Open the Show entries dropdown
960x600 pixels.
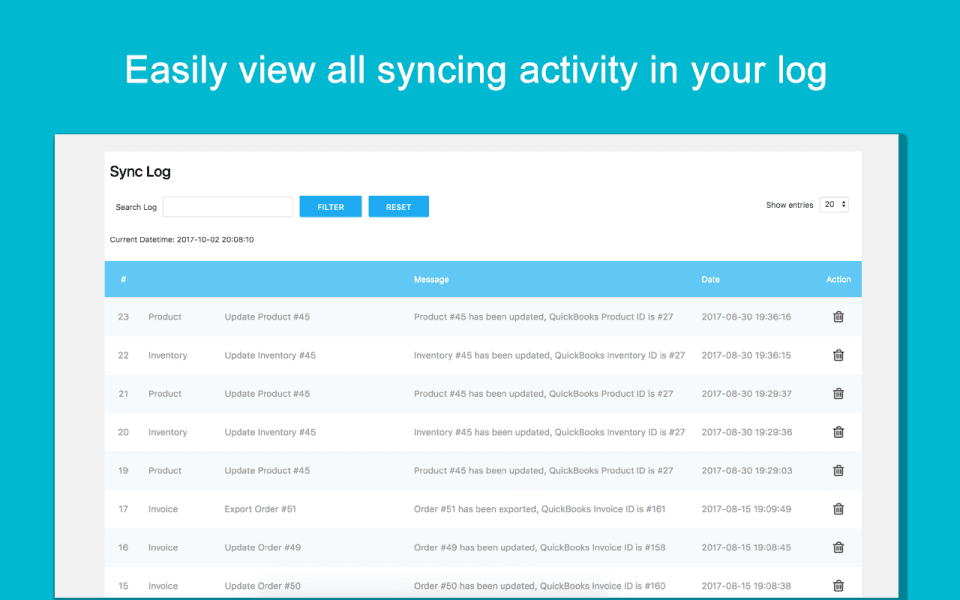click(834, 205)
